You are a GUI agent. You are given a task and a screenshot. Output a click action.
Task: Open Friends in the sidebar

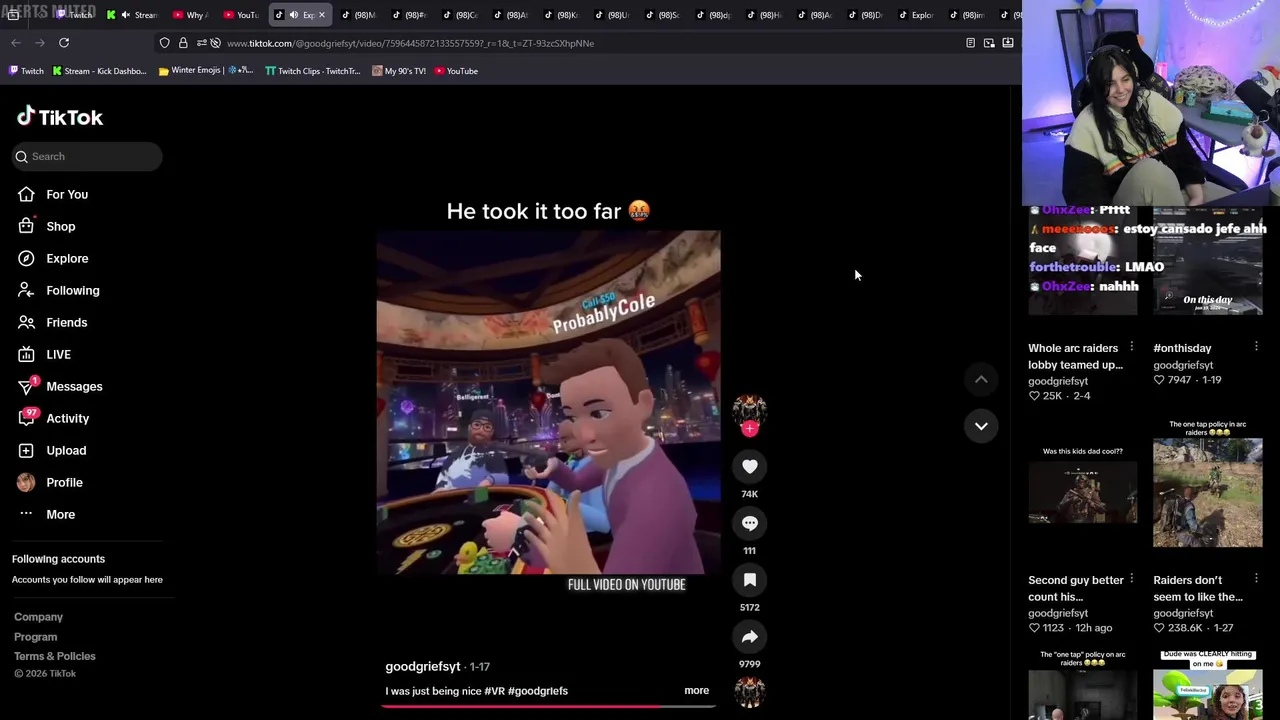[66, 322]
